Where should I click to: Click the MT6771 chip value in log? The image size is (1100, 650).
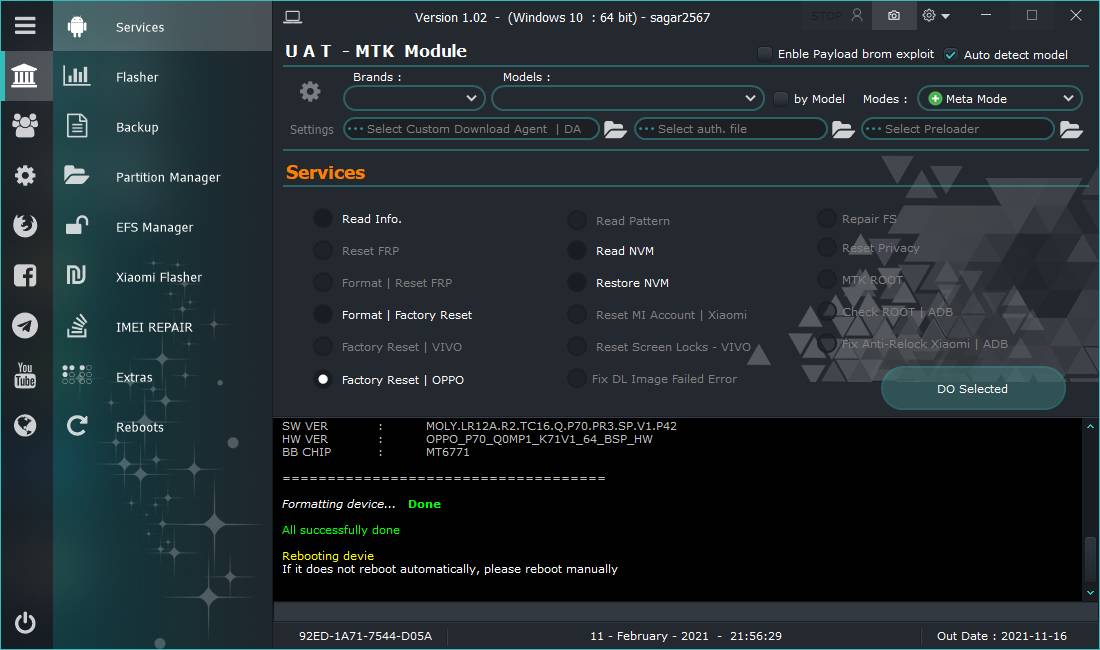pyautogui.click(x=448, y=452)
